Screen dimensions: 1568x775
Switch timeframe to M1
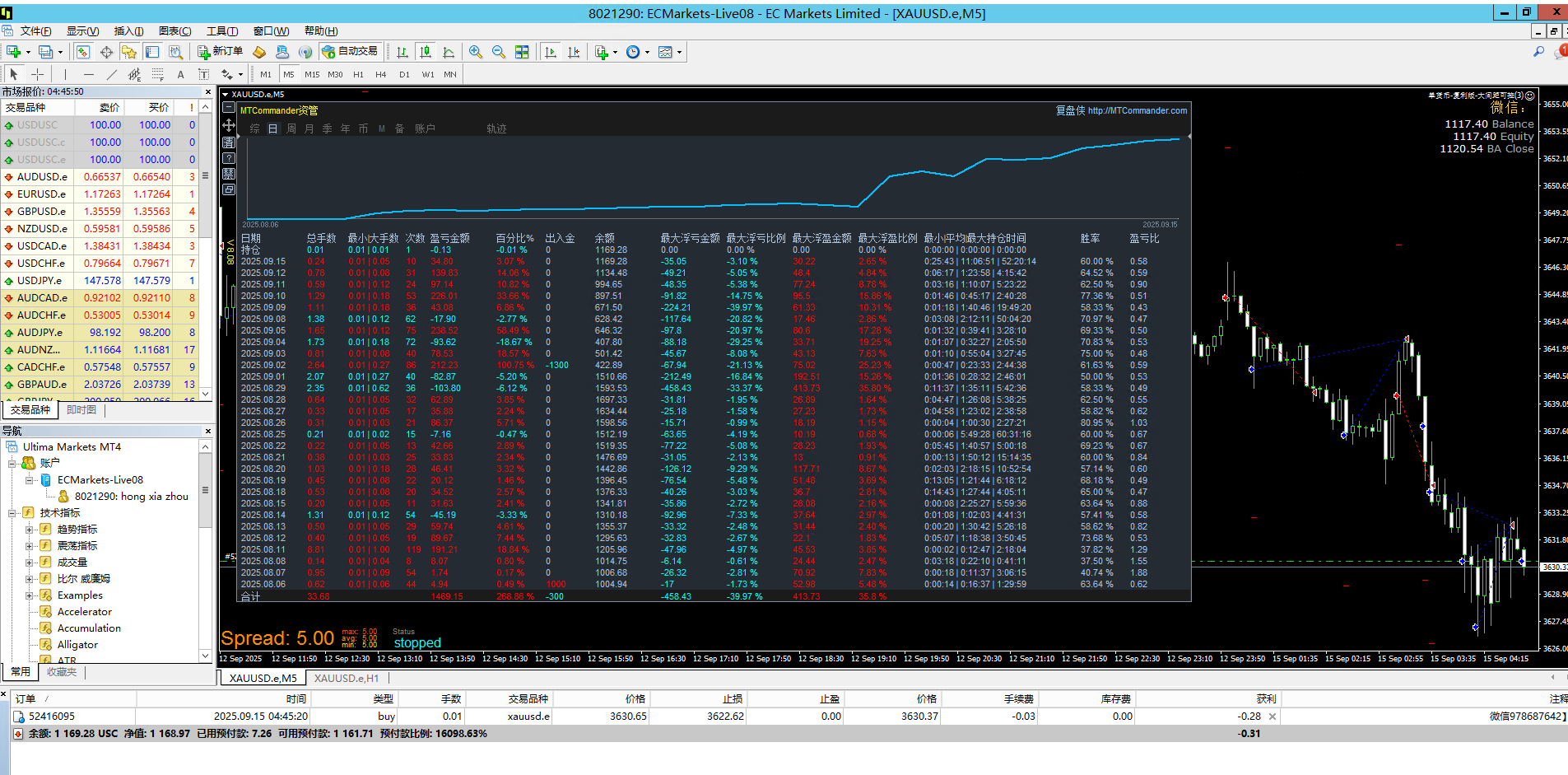[265, 74]
